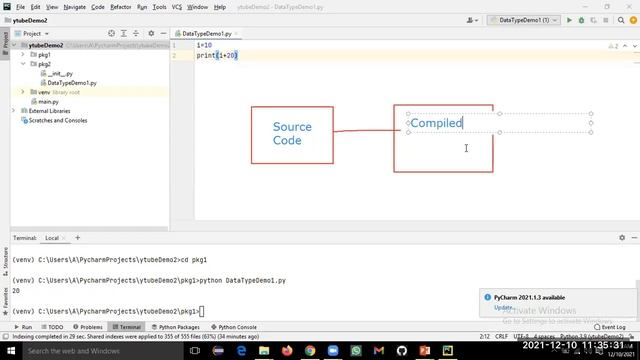Open the Run tool window

(23, 327)
